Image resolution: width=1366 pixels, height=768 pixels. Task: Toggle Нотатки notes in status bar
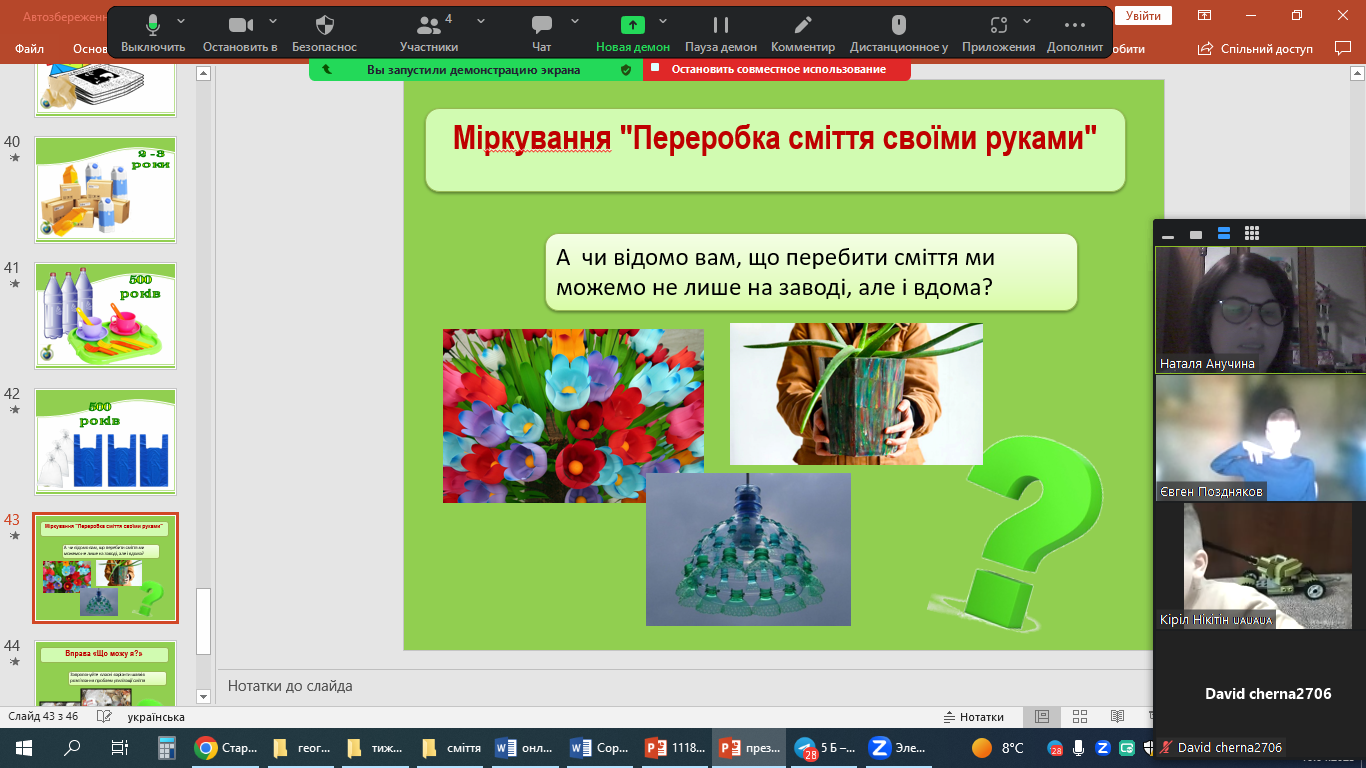click(x=973, y=717)
